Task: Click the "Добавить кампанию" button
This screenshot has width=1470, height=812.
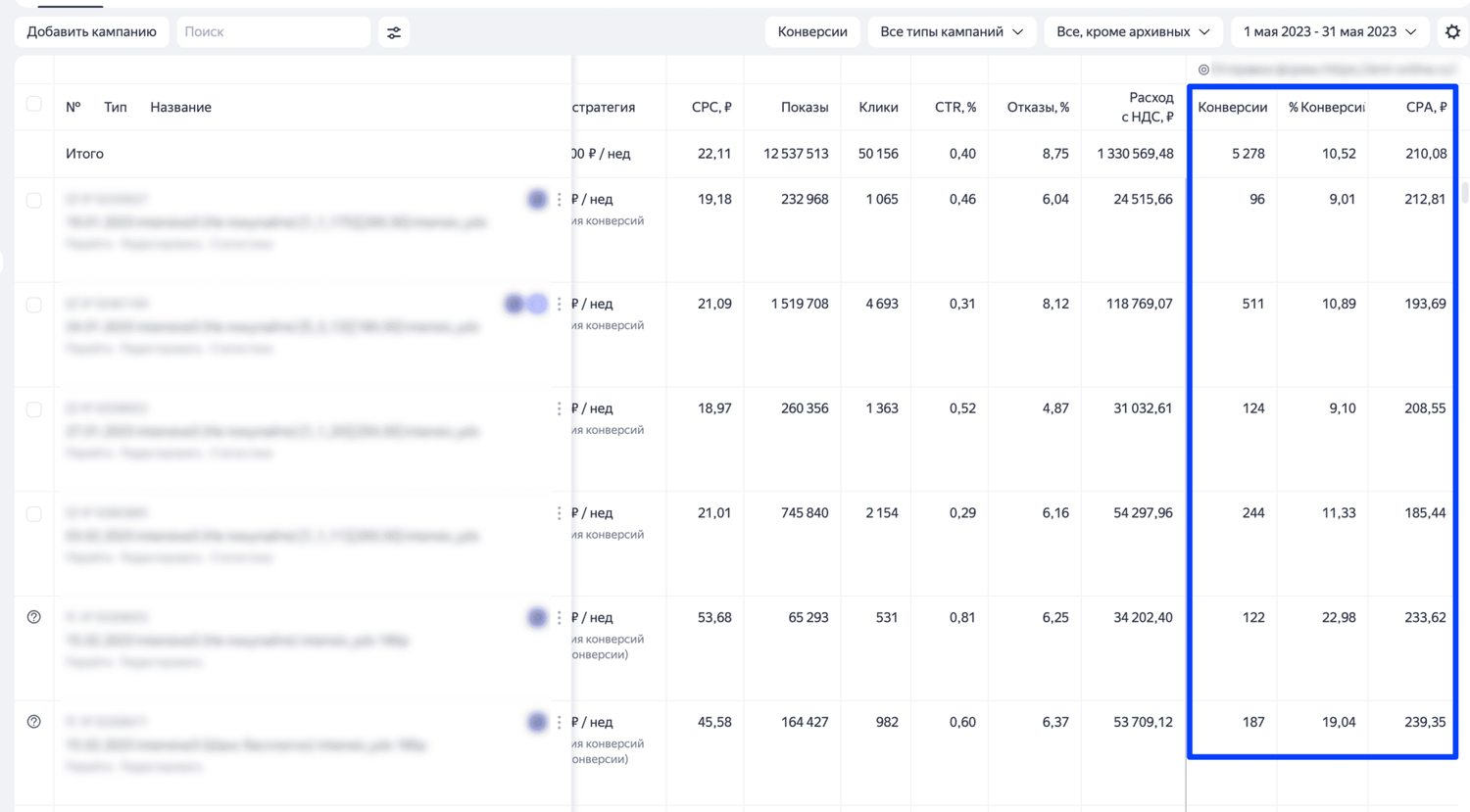Action: tap(91, 32)
